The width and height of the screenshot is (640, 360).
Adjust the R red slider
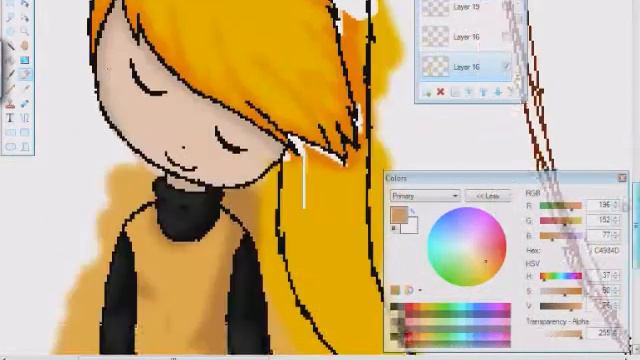(x=561, y=206)
